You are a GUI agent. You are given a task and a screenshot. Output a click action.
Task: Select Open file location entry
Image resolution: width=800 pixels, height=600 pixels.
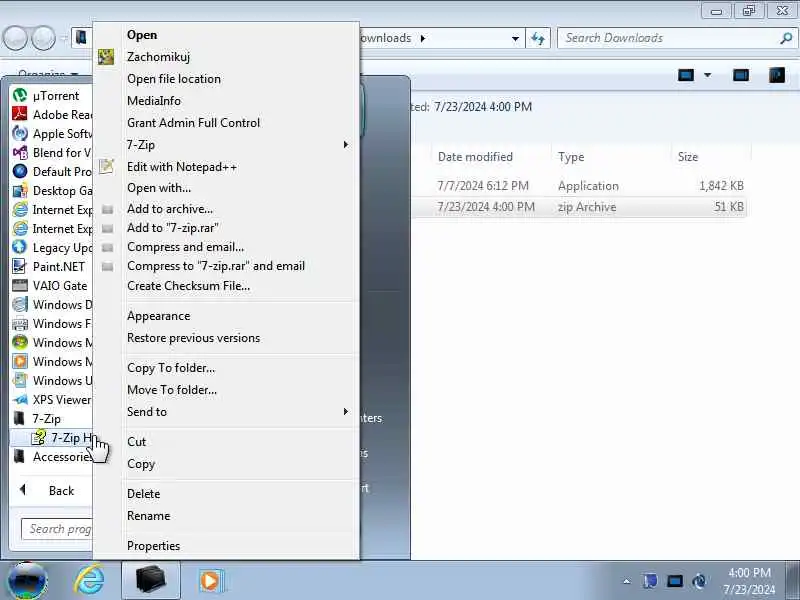coord(174,79)
